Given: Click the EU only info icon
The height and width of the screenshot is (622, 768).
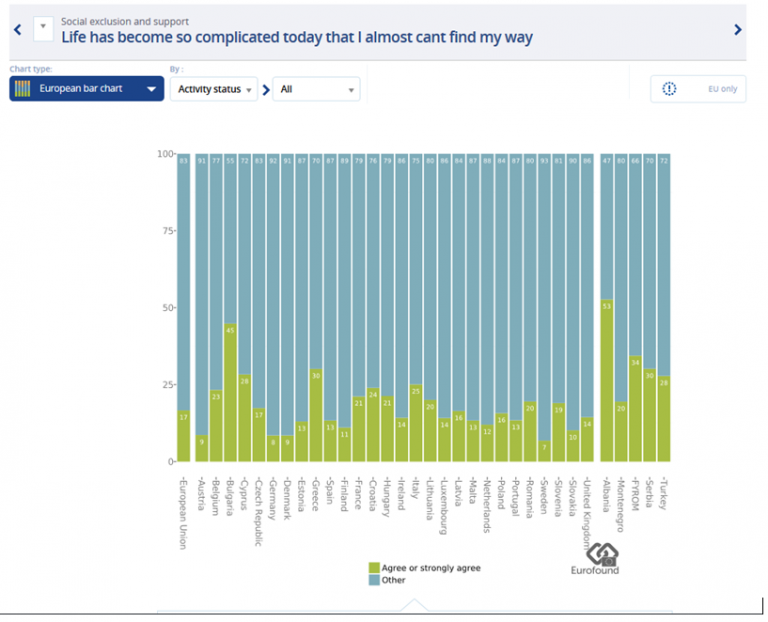Looking at the screenshot, I should [x=669, y=89].
